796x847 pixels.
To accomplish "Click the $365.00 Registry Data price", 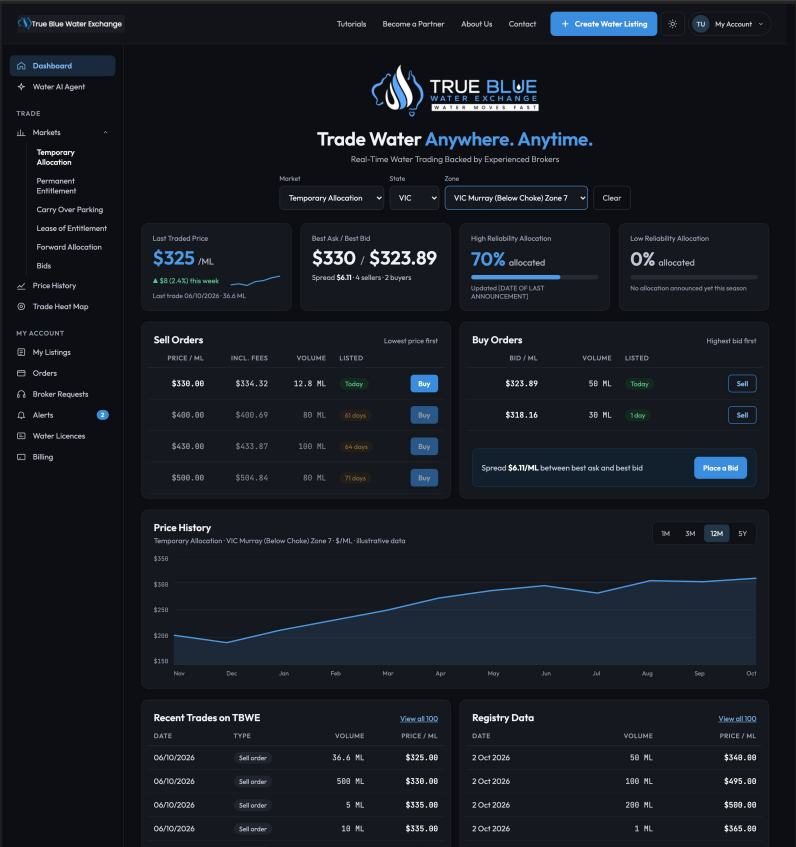I will [740, 829].
